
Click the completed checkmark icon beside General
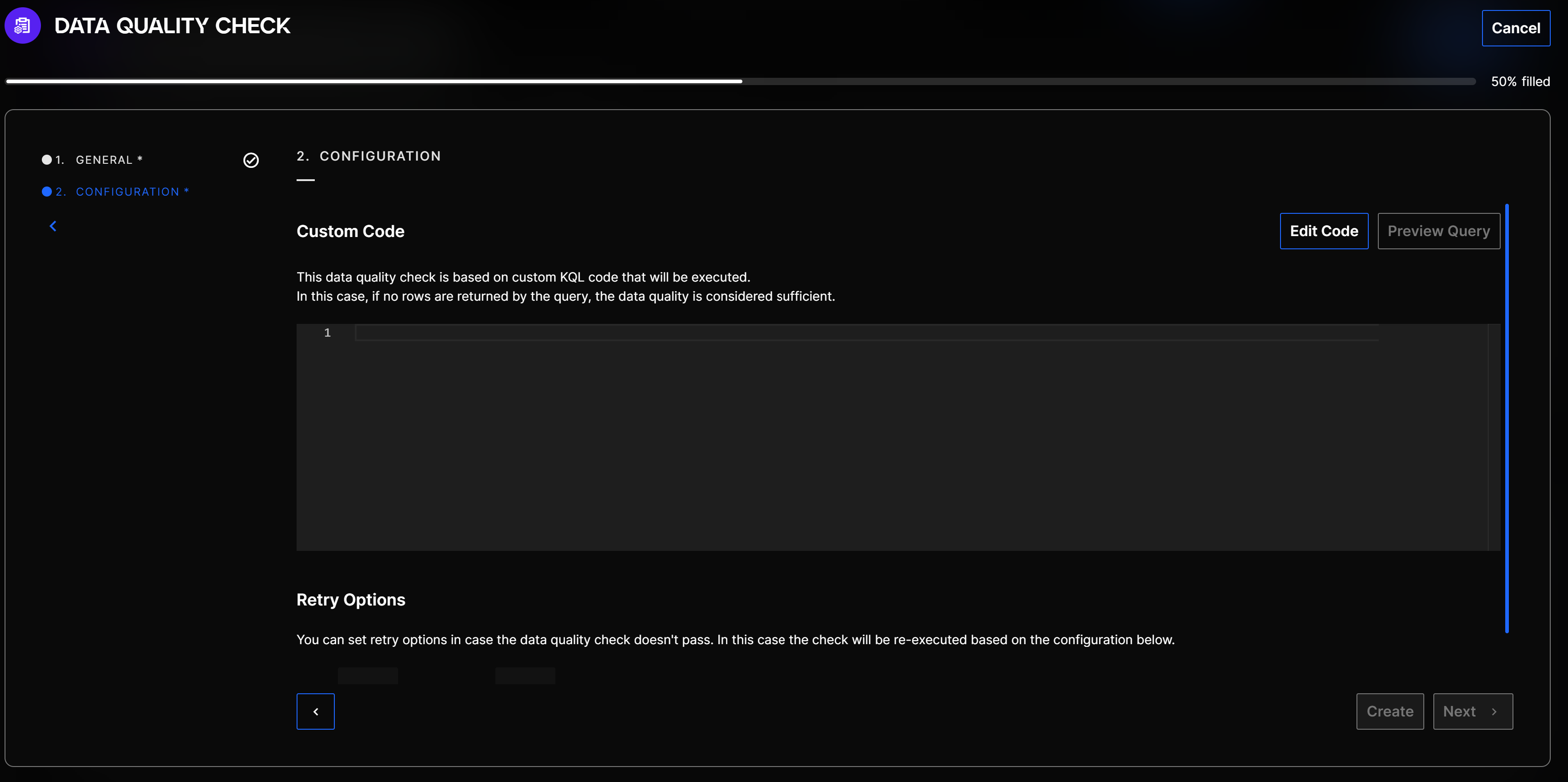tap(251, 160)
